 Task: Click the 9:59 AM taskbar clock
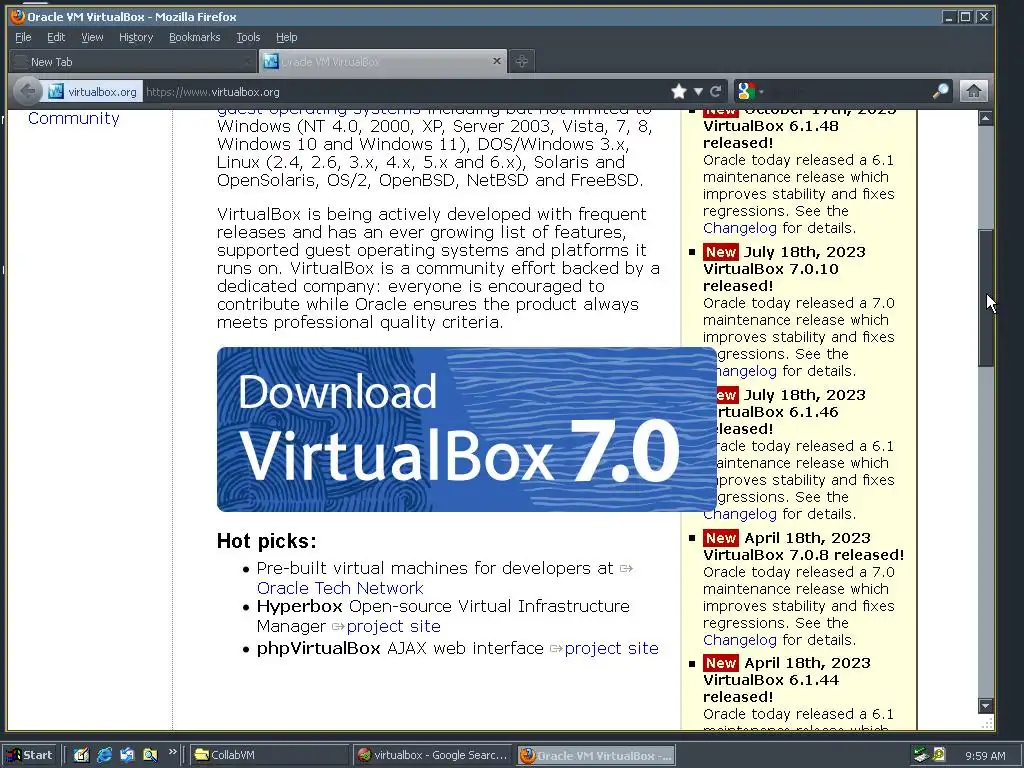tap(985, 756)
